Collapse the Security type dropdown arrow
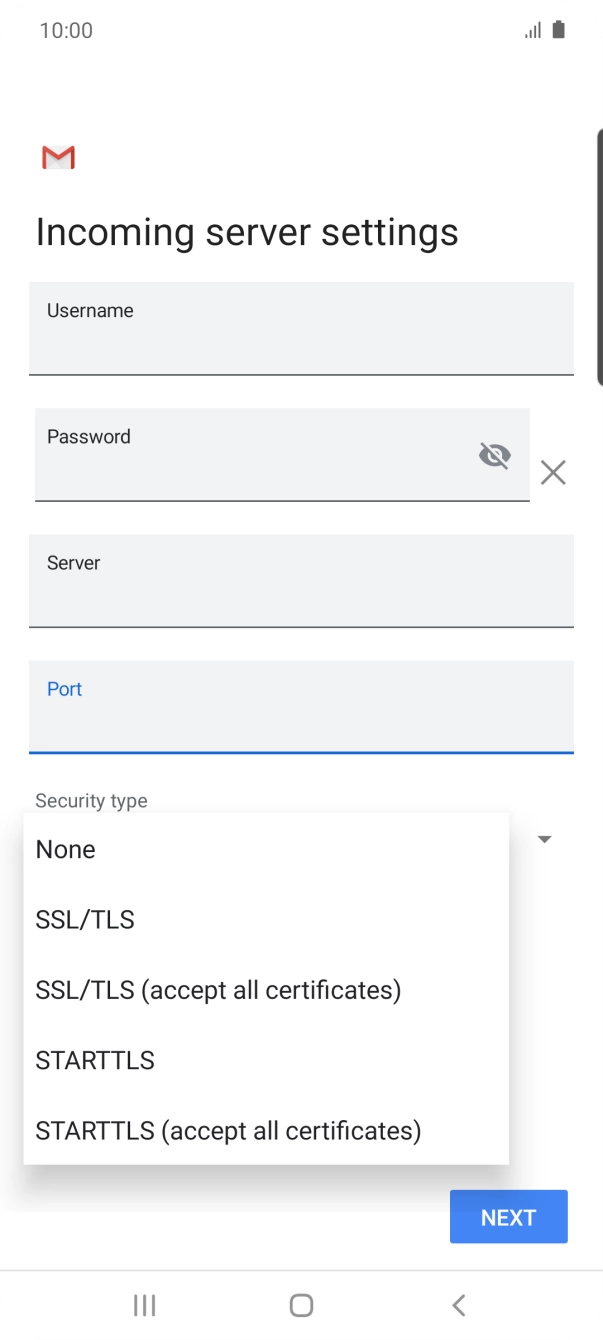The height and width of the screenshot is (1340, 603). point(545,839)
